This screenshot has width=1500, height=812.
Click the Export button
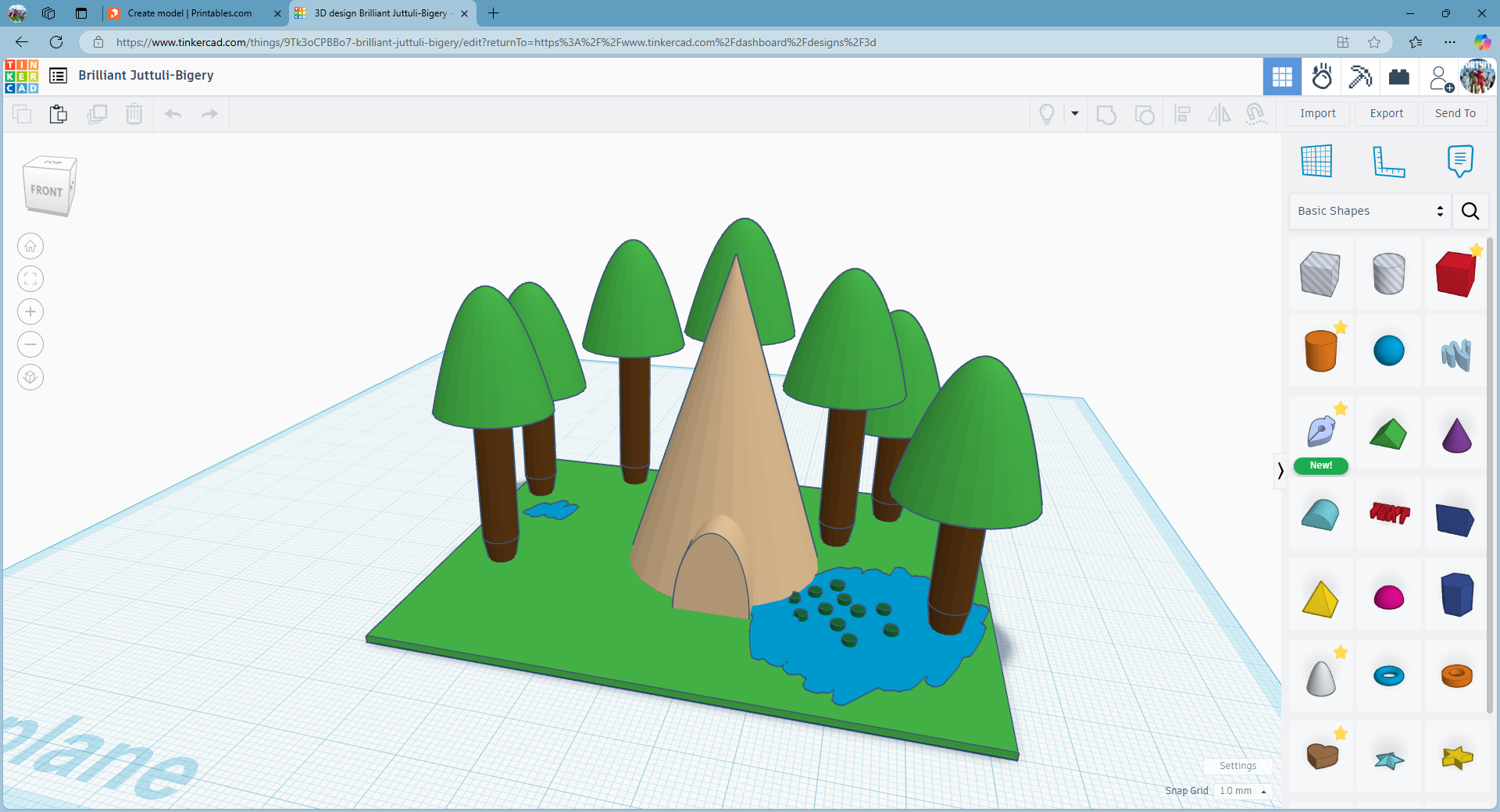point(1387,113)
